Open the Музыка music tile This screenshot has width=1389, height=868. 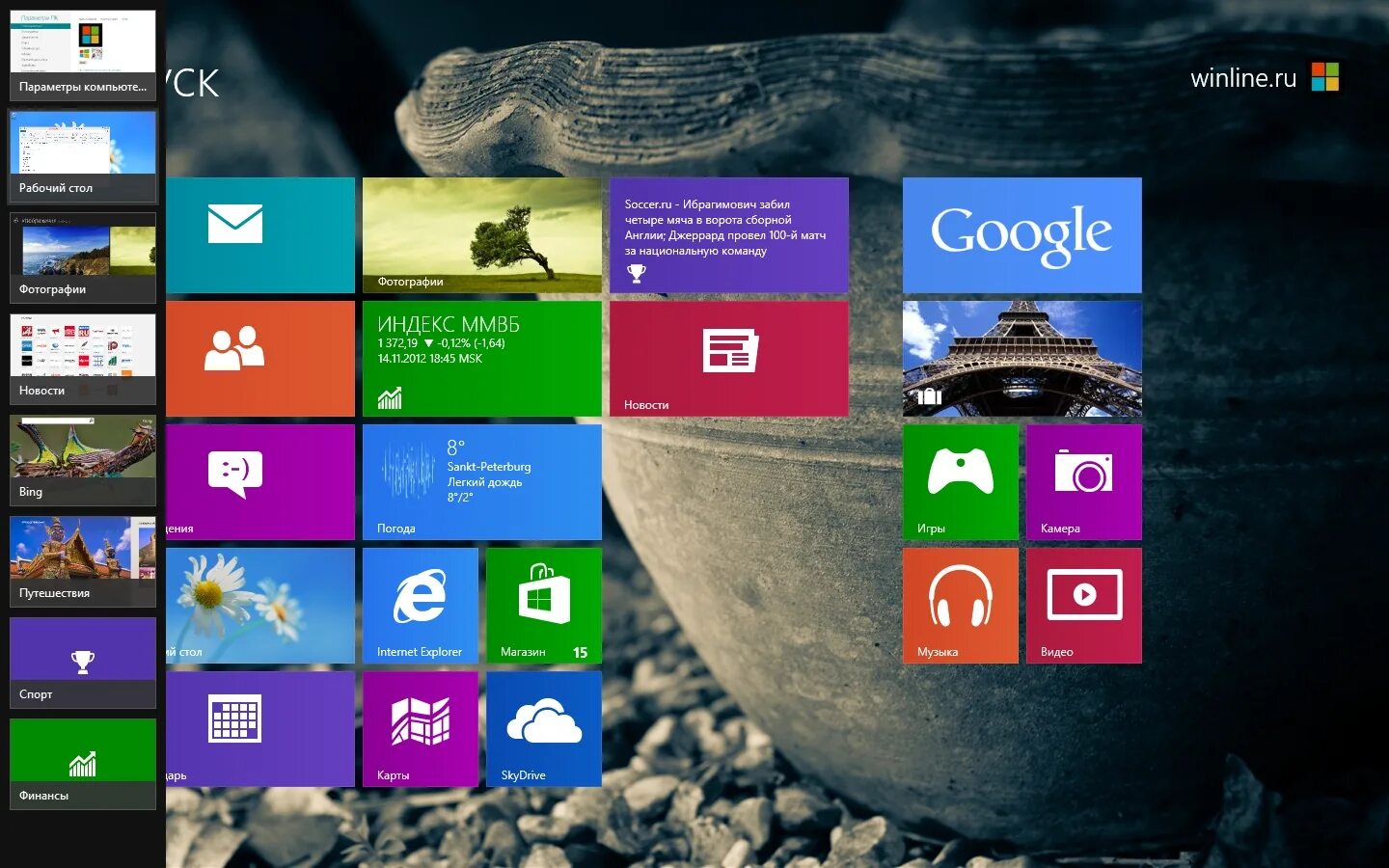click(961, 606)
